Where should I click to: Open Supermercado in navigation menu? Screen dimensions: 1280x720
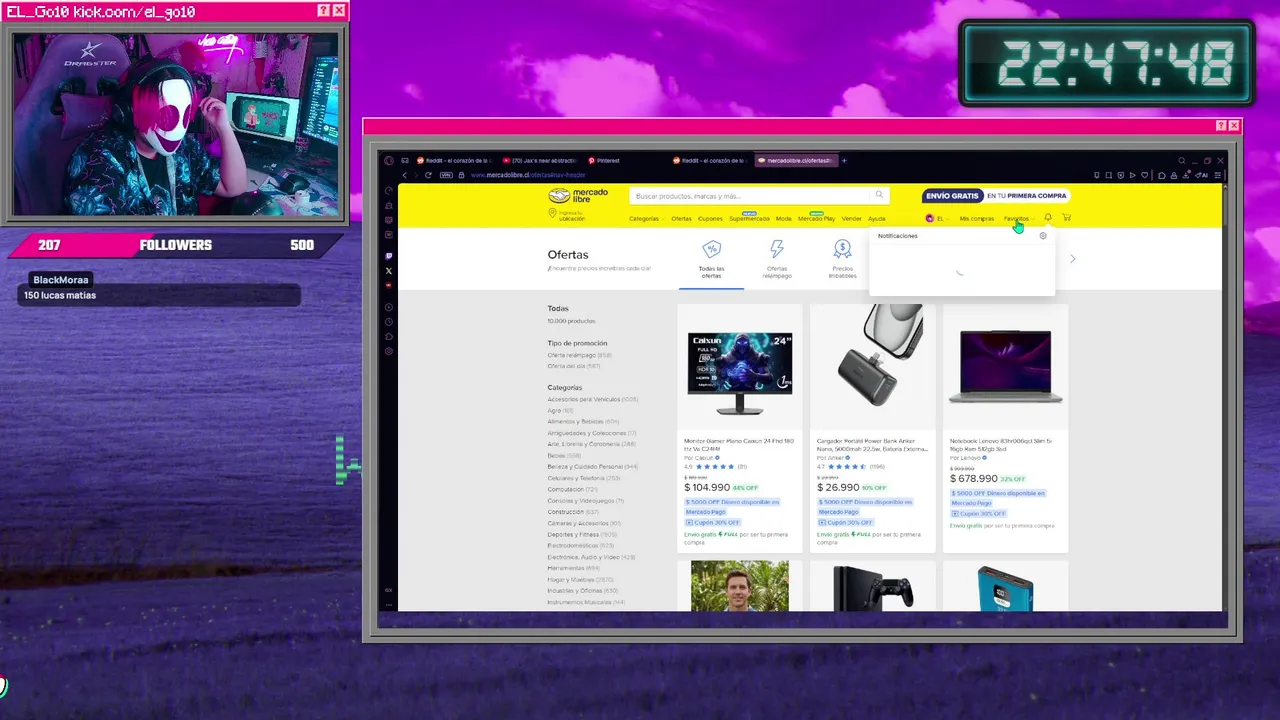(749, 219)
